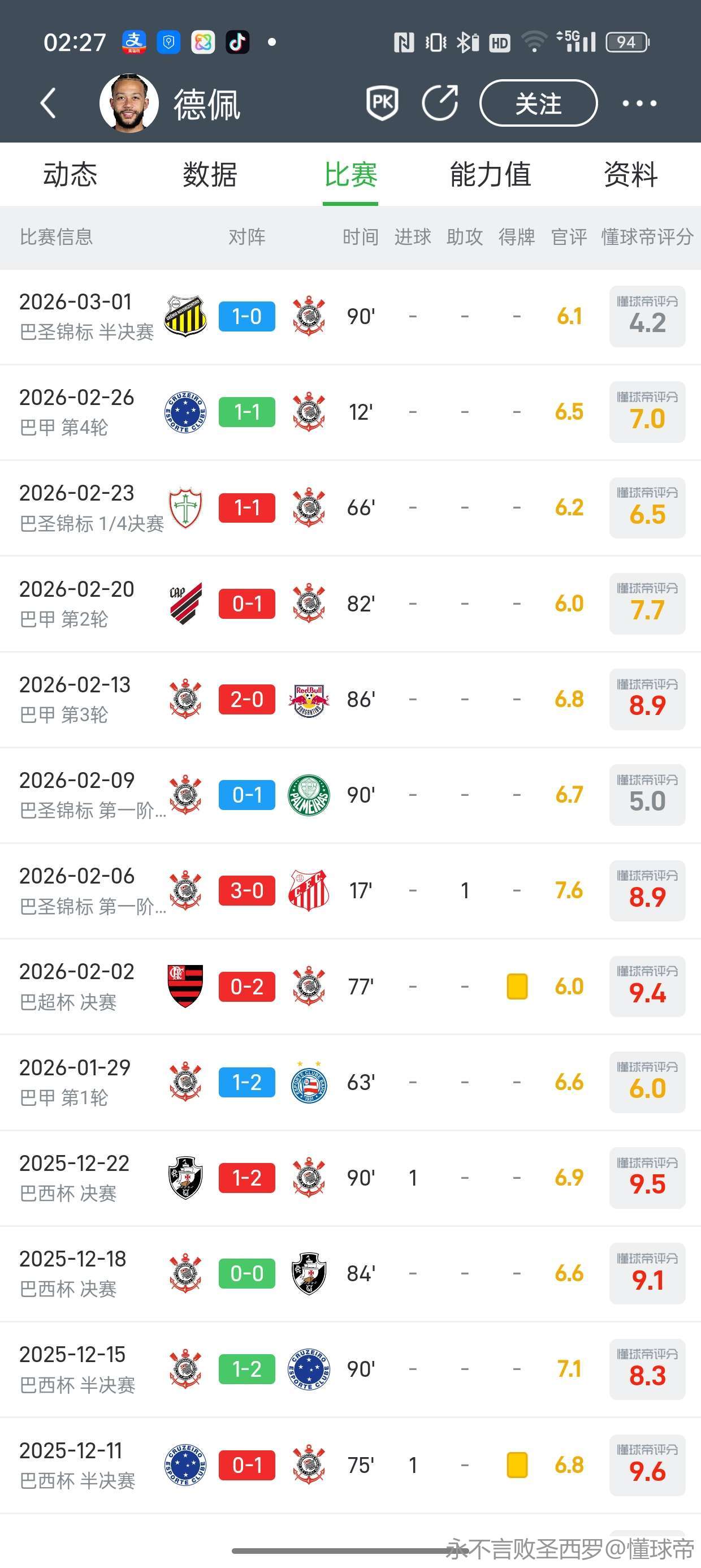The height and width of the screenshot is (1568, 701).
Task: Tap the 关注 follow button
Action: coord(539,103)
